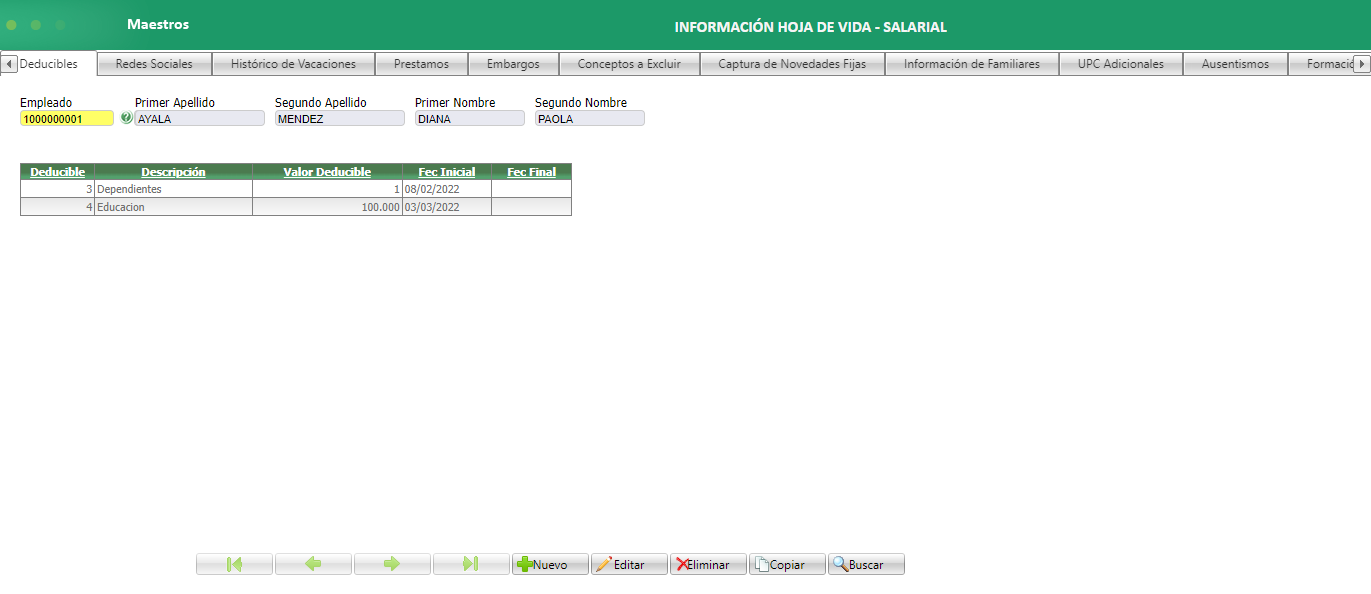Open Captura de Novedades Fijas tab

coord(792,64)
